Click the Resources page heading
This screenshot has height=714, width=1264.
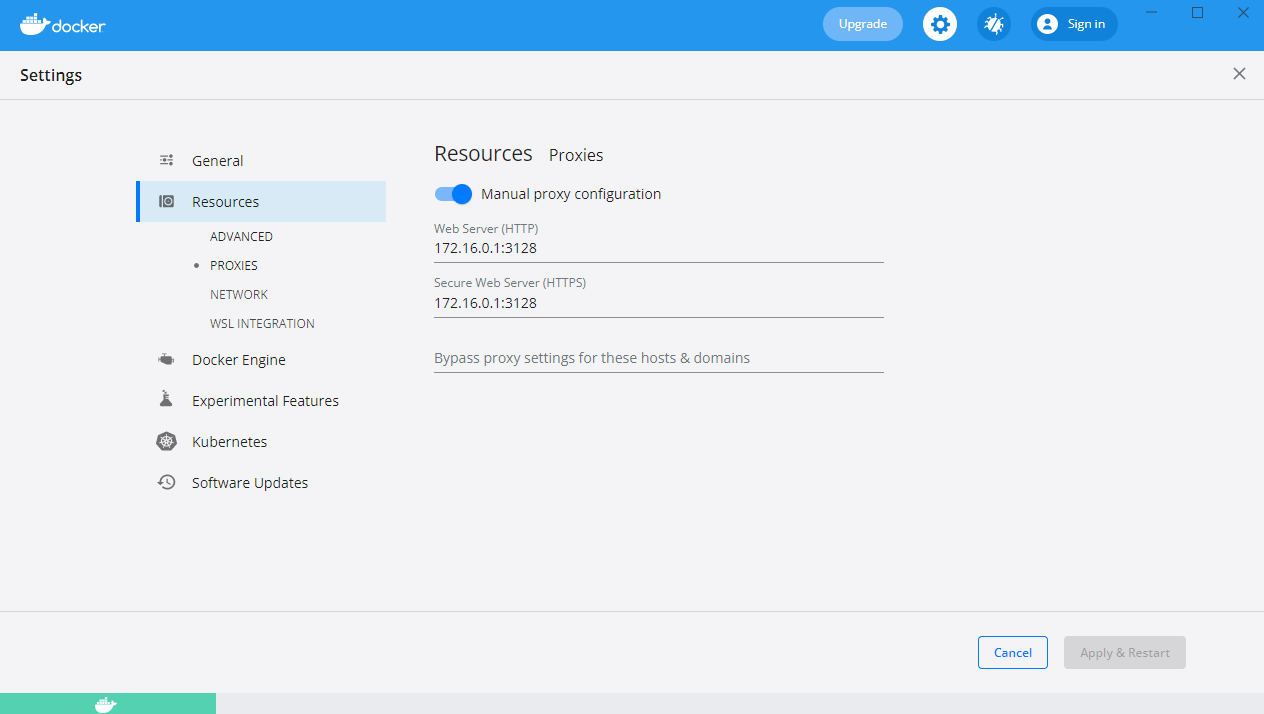click(x=483, y=154)
